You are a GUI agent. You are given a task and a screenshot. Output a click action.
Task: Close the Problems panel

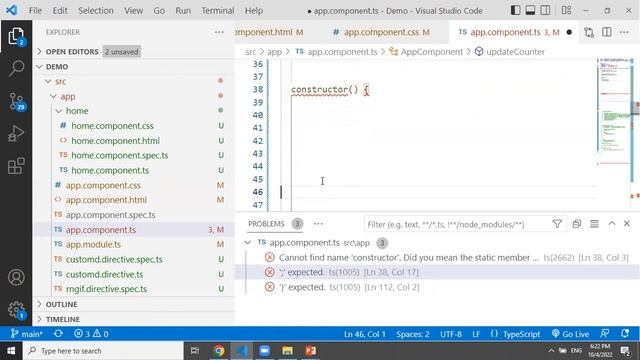(627, 224)
